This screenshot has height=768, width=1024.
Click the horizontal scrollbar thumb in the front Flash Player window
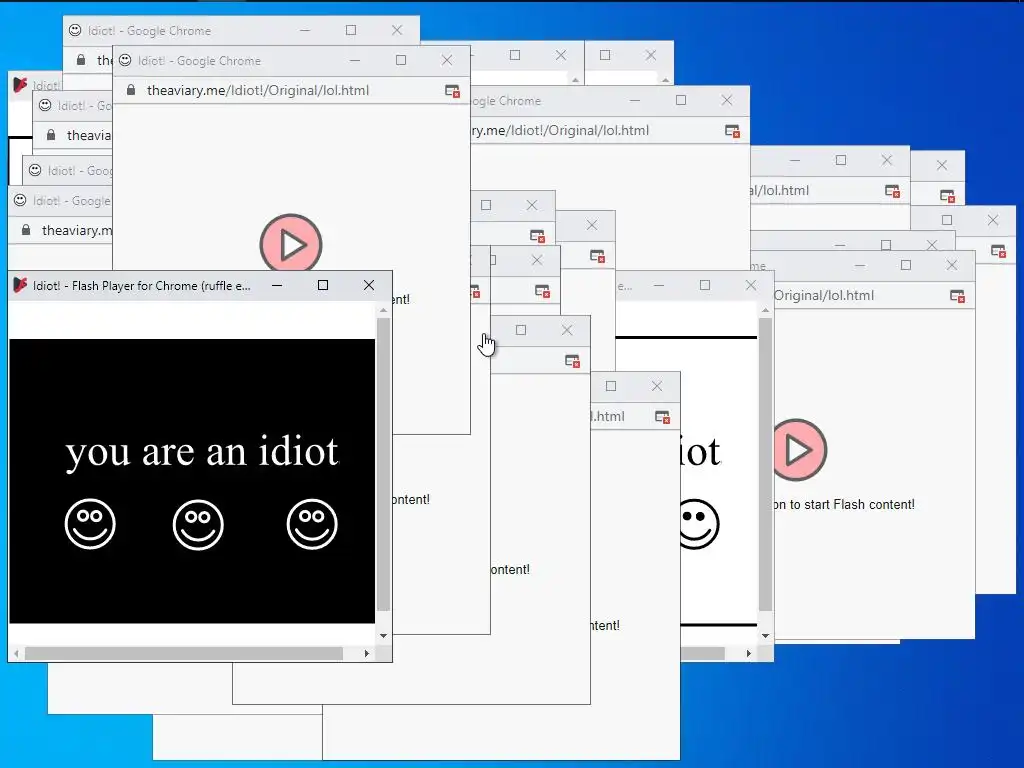[184, 653]
